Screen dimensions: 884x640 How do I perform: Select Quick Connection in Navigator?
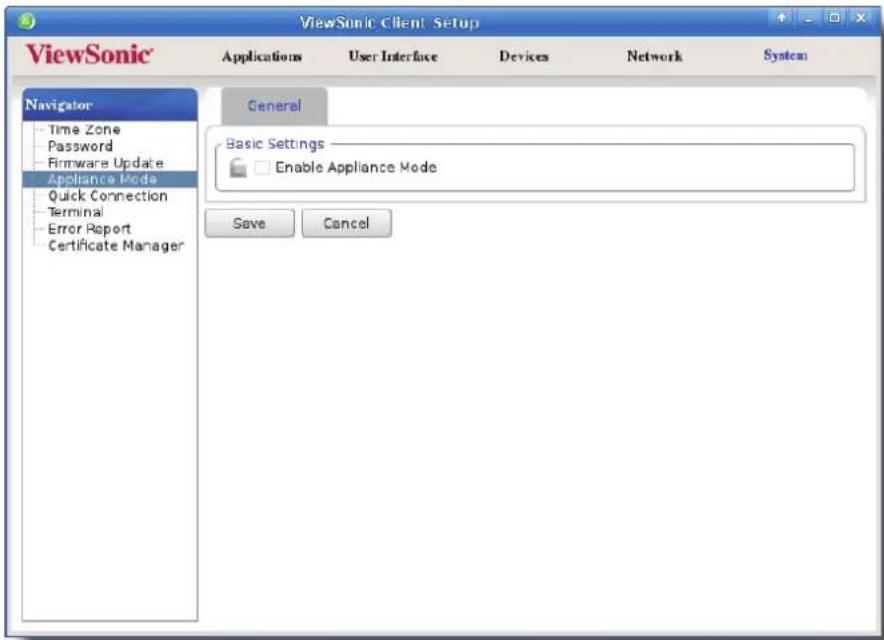pos(108,196)
